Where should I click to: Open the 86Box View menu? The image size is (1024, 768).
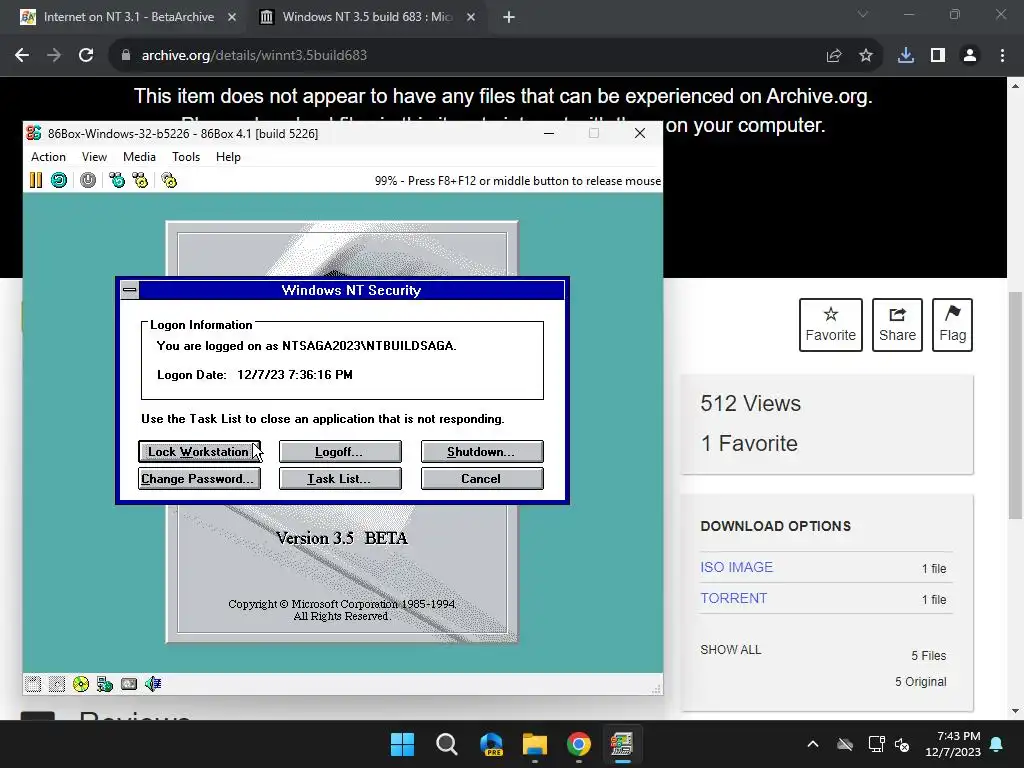(94, 157)
